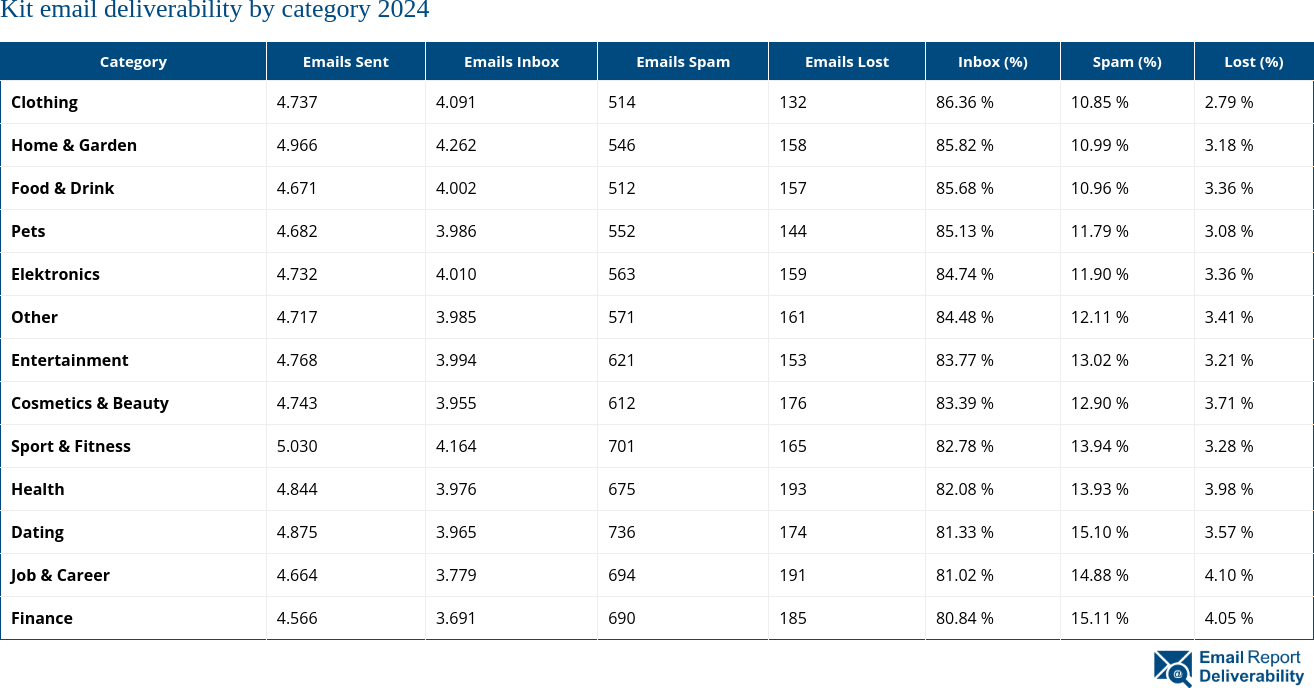The height and width of the screenshot is (688, 1314).
Task: Select the Dating category cell
Action: [133, 532]
